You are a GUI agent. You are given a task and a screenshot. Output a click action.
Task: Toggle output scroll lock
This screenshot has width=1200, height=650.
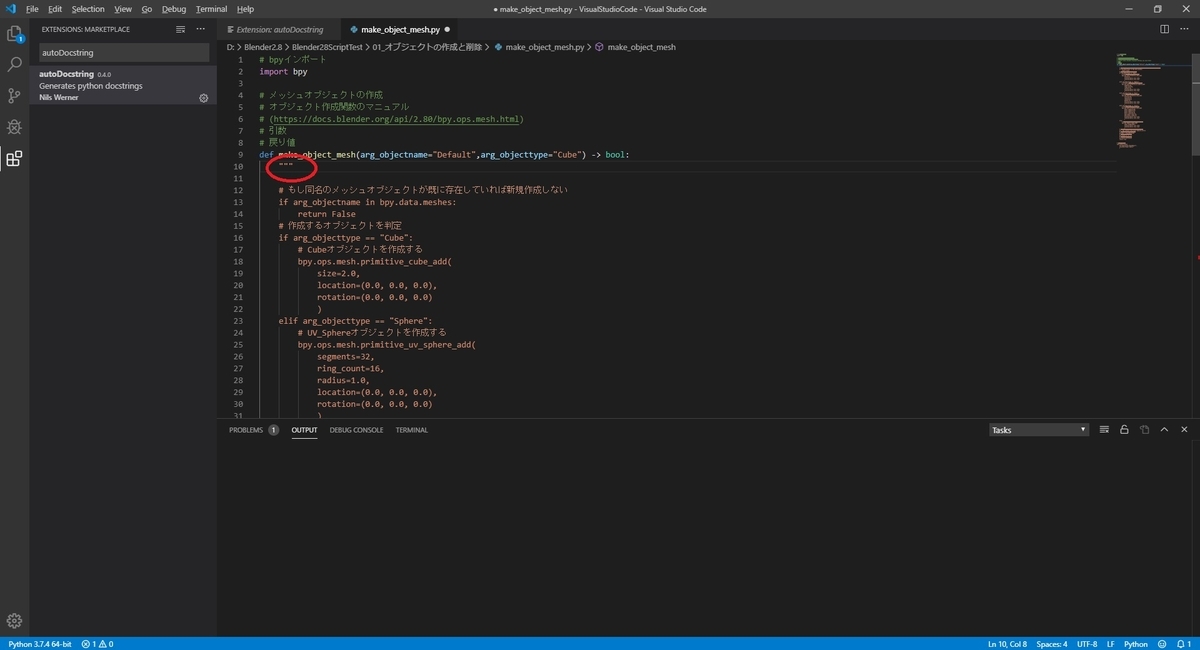point(1124,430)
